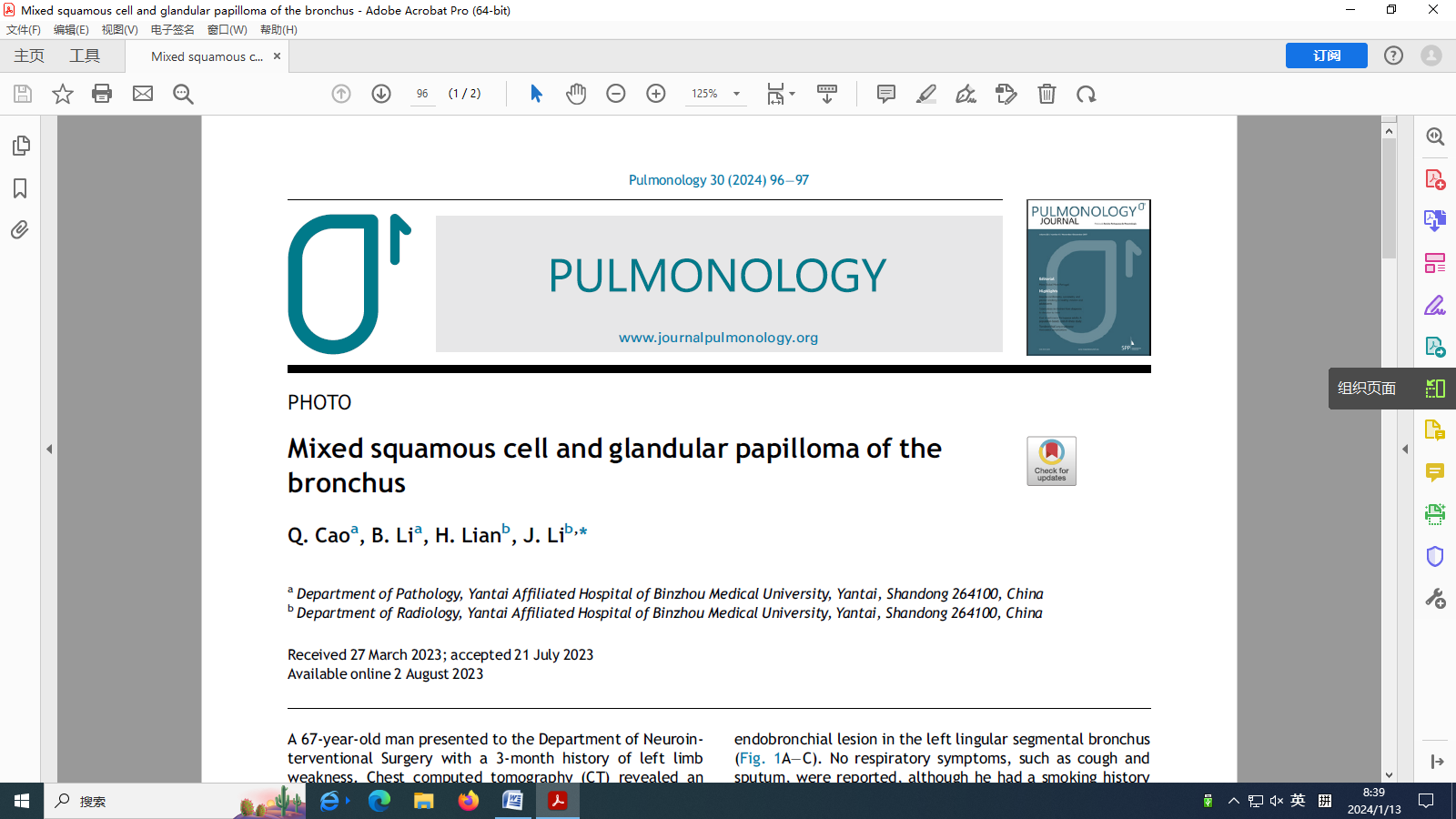Select the highlight text tool
Image resolution: width=1456 pixels, height=819 pixels.
click(x=926, y=94)
